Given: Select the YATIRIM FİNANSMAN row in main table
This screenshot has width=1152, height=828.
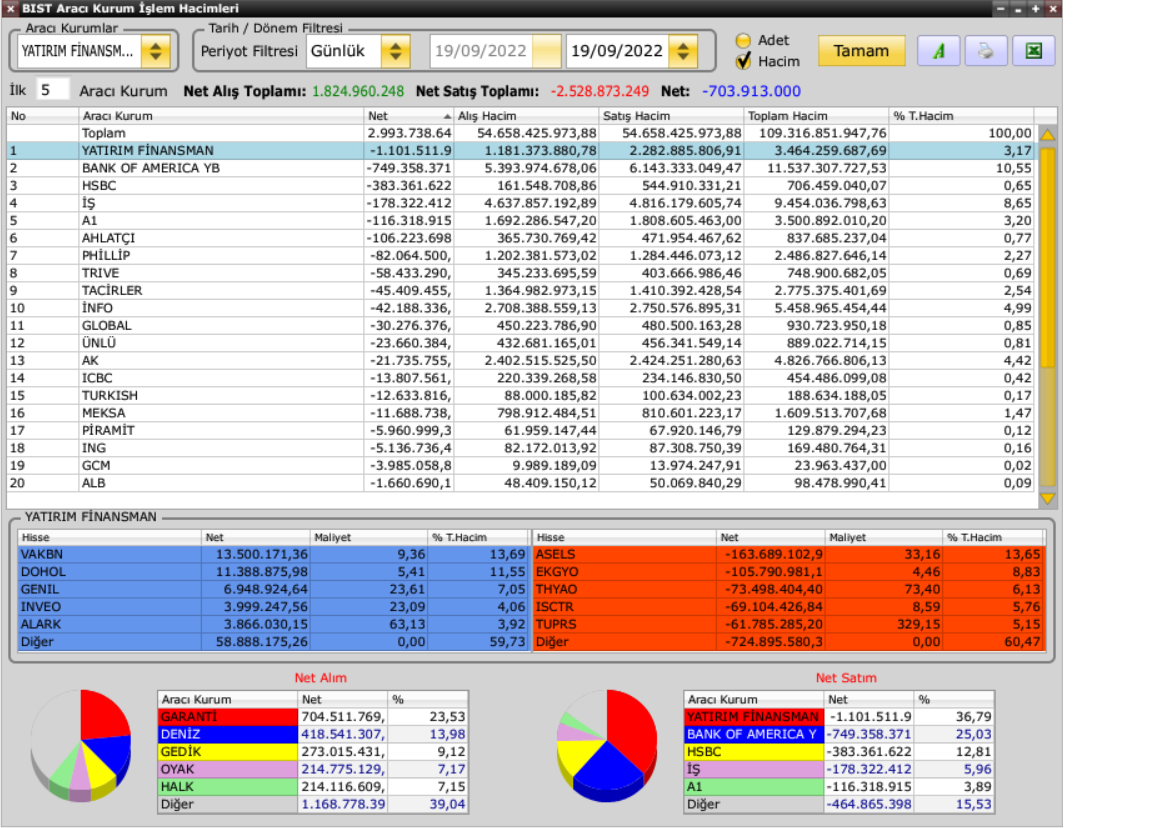Looking at the screenshot, I should coord(520,151).
